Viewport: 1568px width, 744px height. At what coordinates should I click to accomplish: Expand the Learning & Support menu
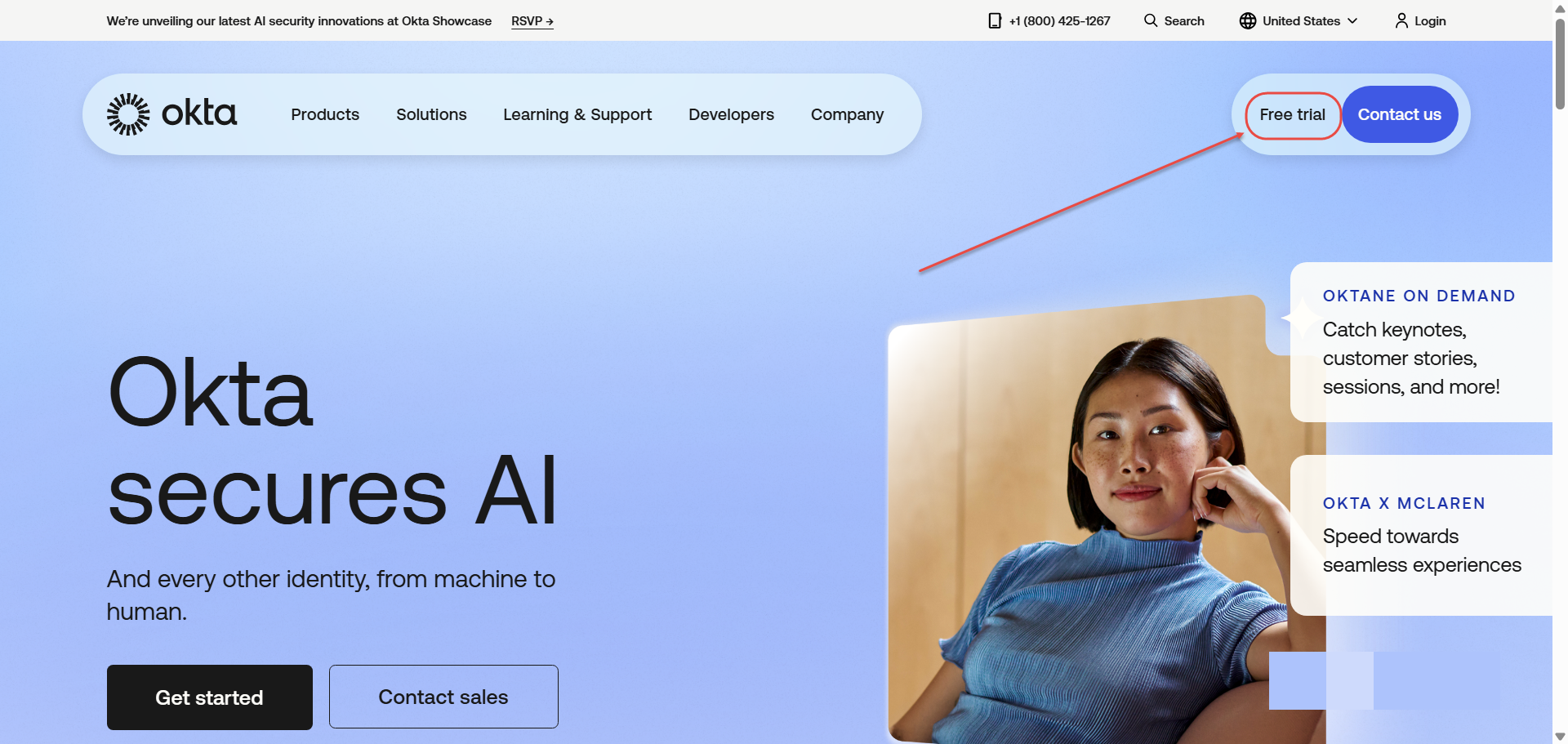[x=577, y=114]
